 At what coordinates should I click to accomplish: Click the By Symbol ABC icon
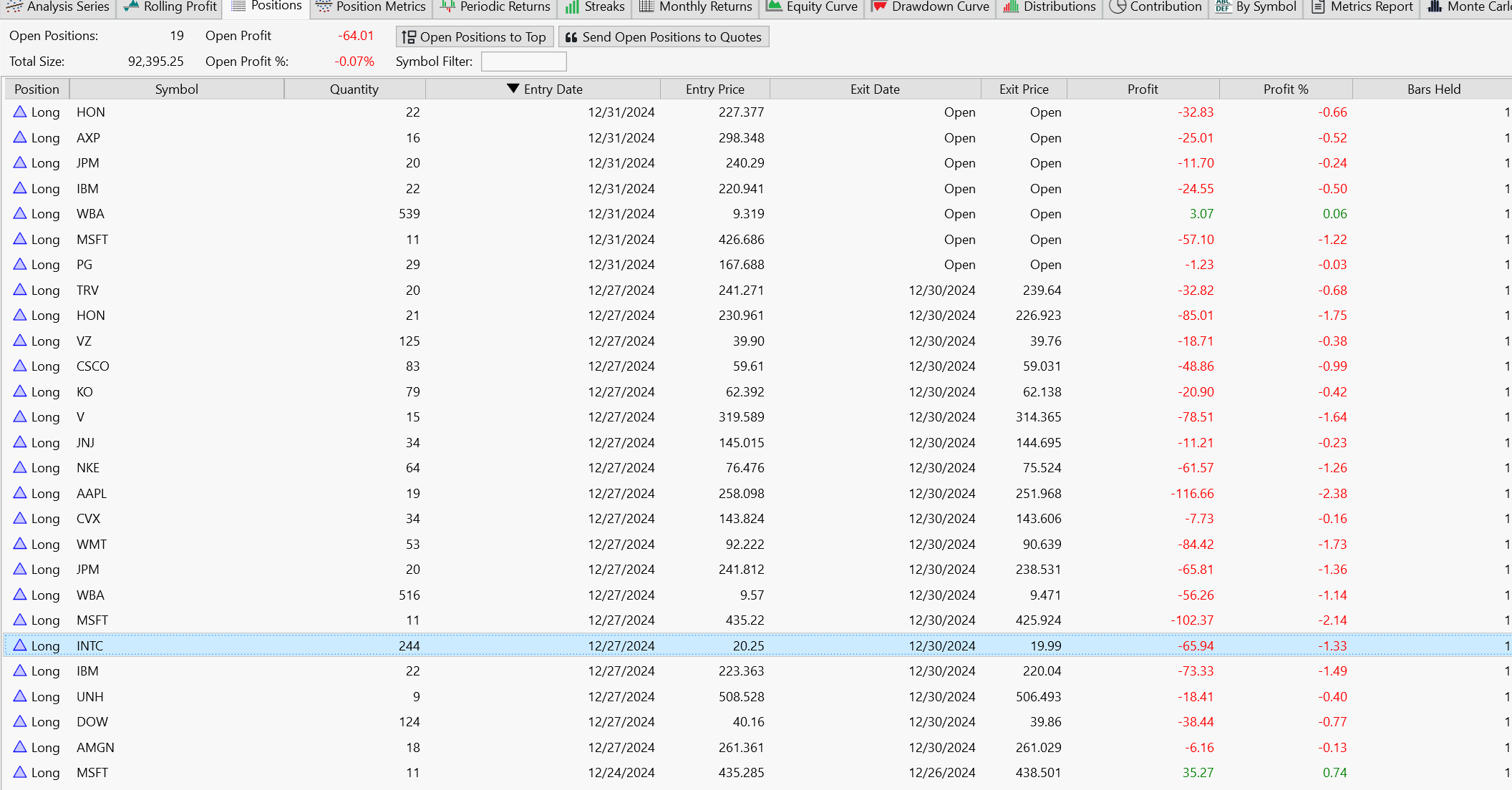pyautogui.click(x=1223, y=6)
